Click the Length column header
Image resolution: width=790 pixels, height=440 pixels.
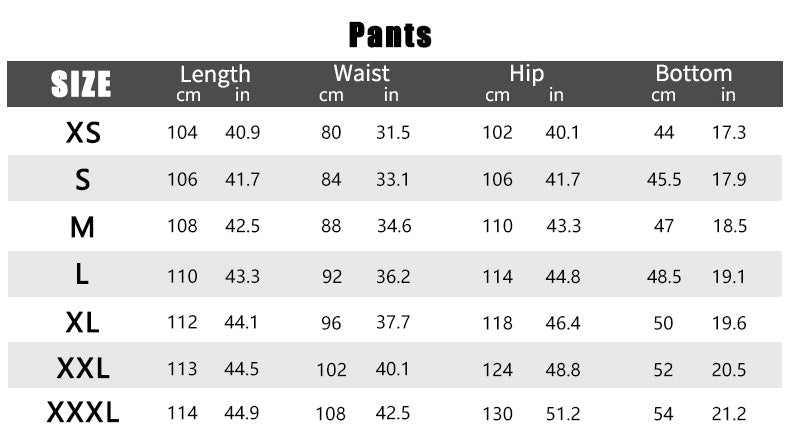click(215, 74)
